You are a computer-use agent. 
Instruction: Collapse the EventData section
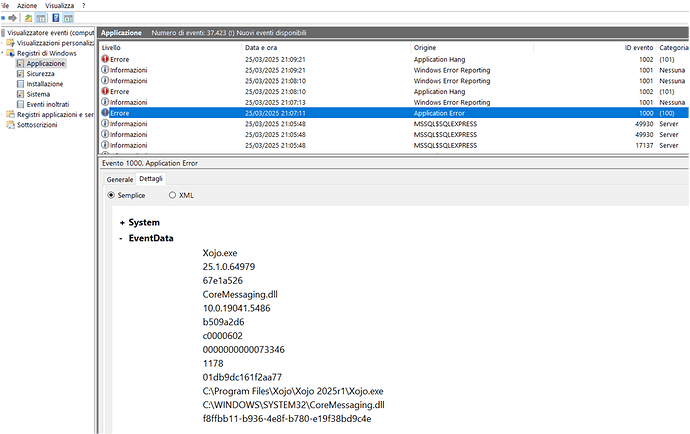(x=122, y=238)
